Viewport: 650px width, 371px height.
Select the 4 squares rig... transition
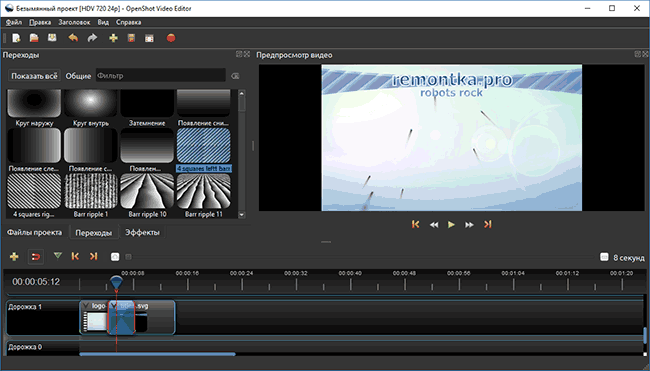34,196
